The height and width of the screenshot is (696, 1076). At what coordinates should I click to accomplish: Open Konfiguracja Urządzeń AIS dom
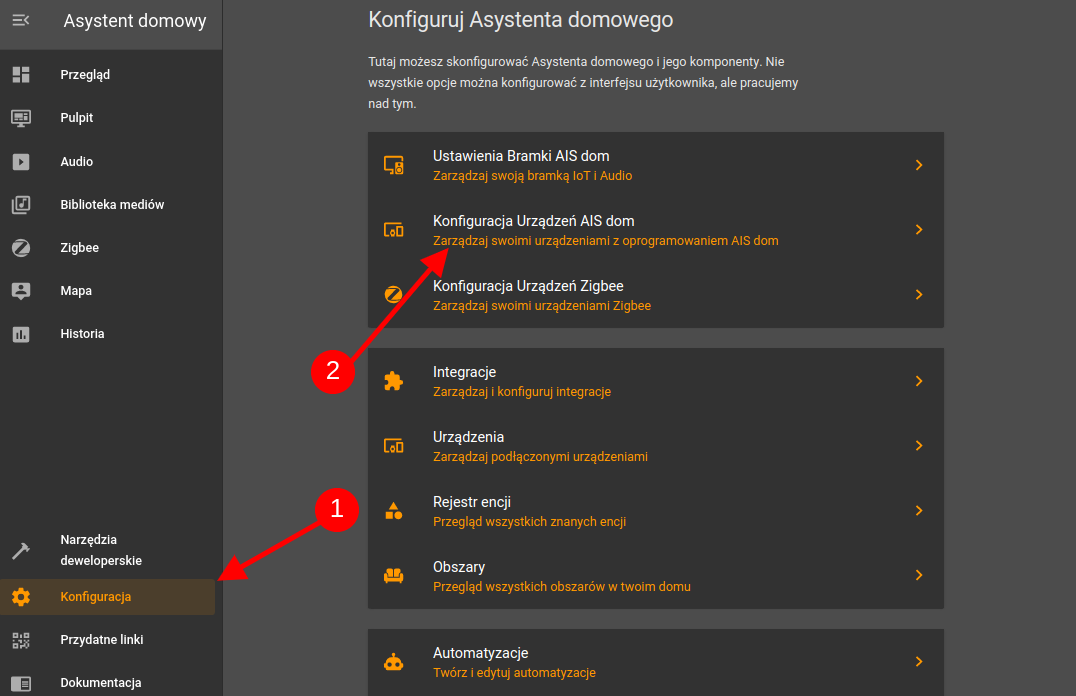pyautogui.click(x=655, y=230)
